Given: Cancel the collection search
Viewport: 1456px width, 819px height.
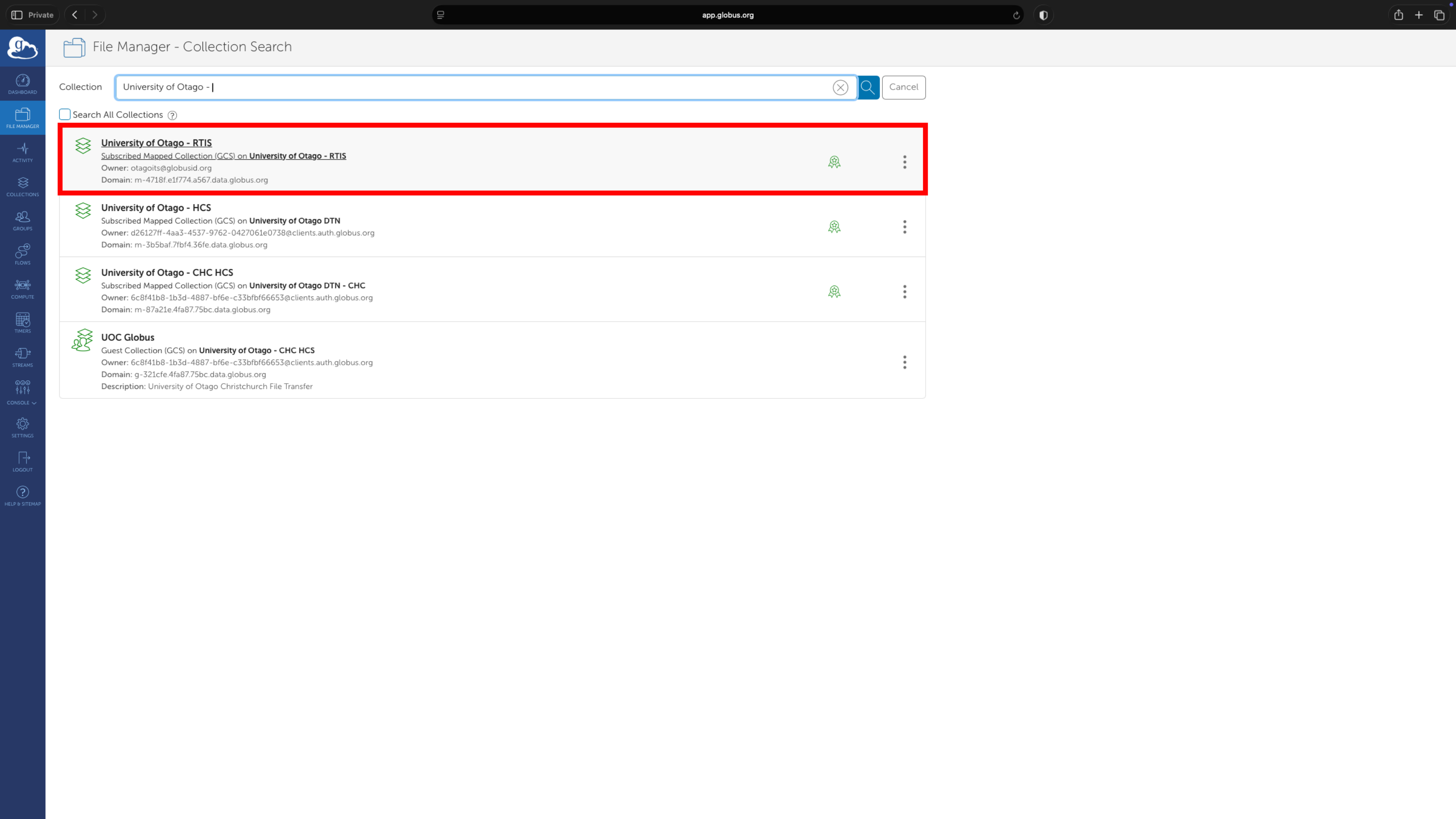Looking at the screenshot, I should click(903, 87).
